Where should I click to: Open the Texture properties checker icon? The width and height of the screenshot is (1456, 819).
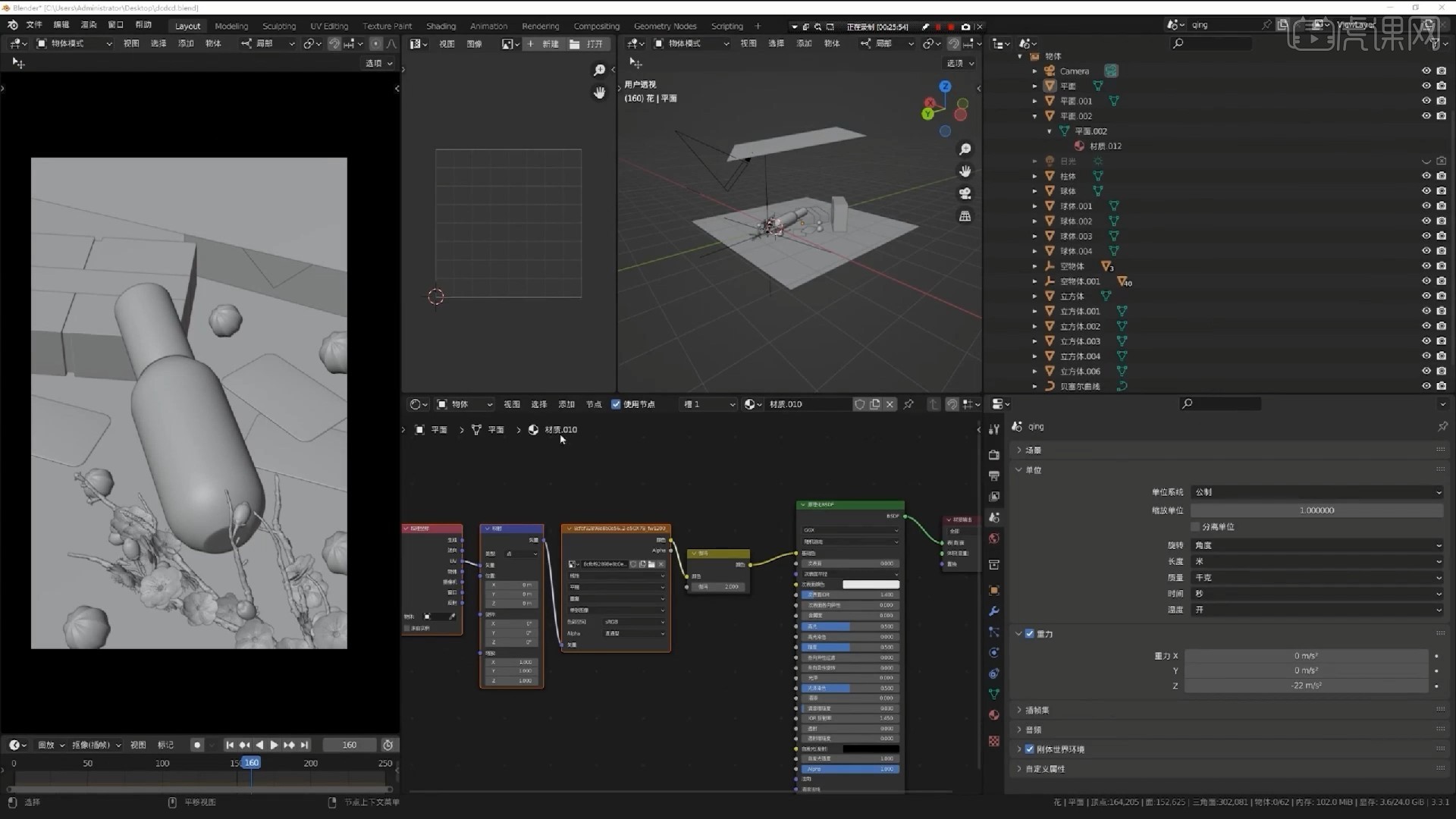(994, 741)
